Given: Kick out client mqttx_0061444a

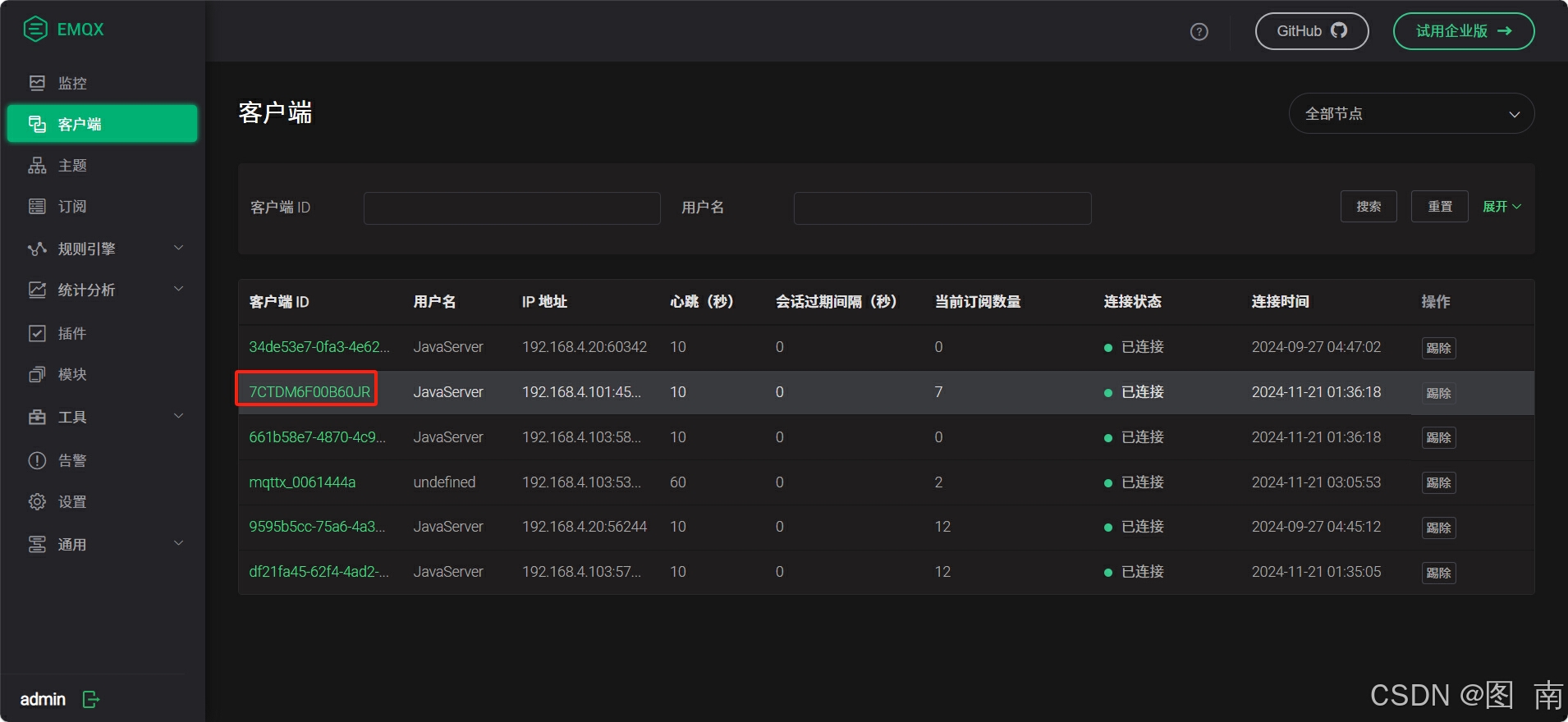Looking at the screenshot, I should coord(1438,482).
